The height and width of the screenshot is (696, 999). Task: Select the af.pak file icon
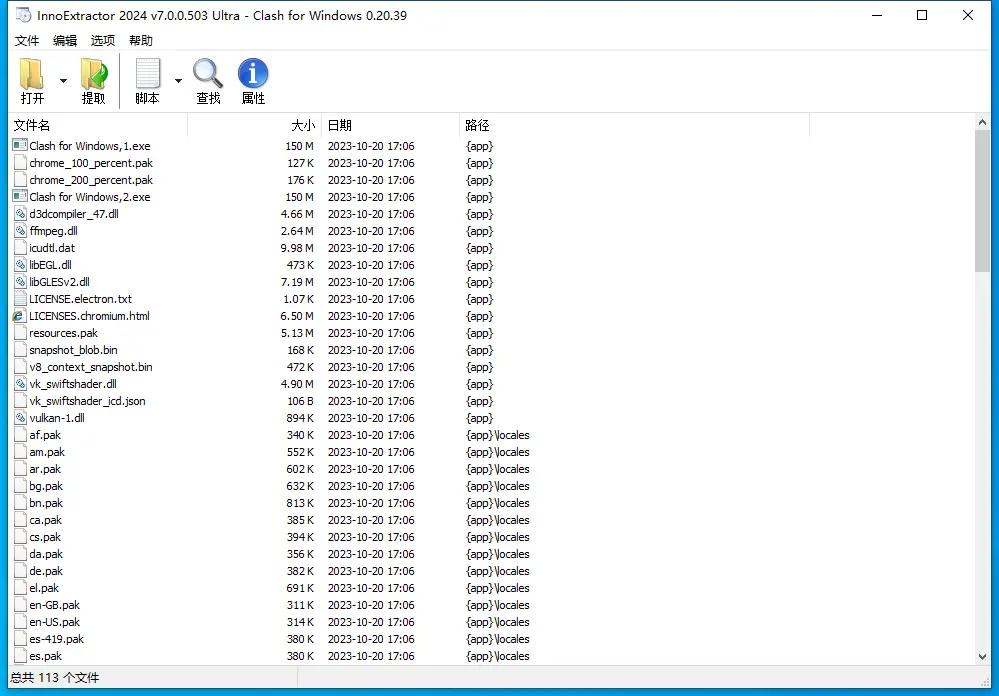tap(20, 435)
